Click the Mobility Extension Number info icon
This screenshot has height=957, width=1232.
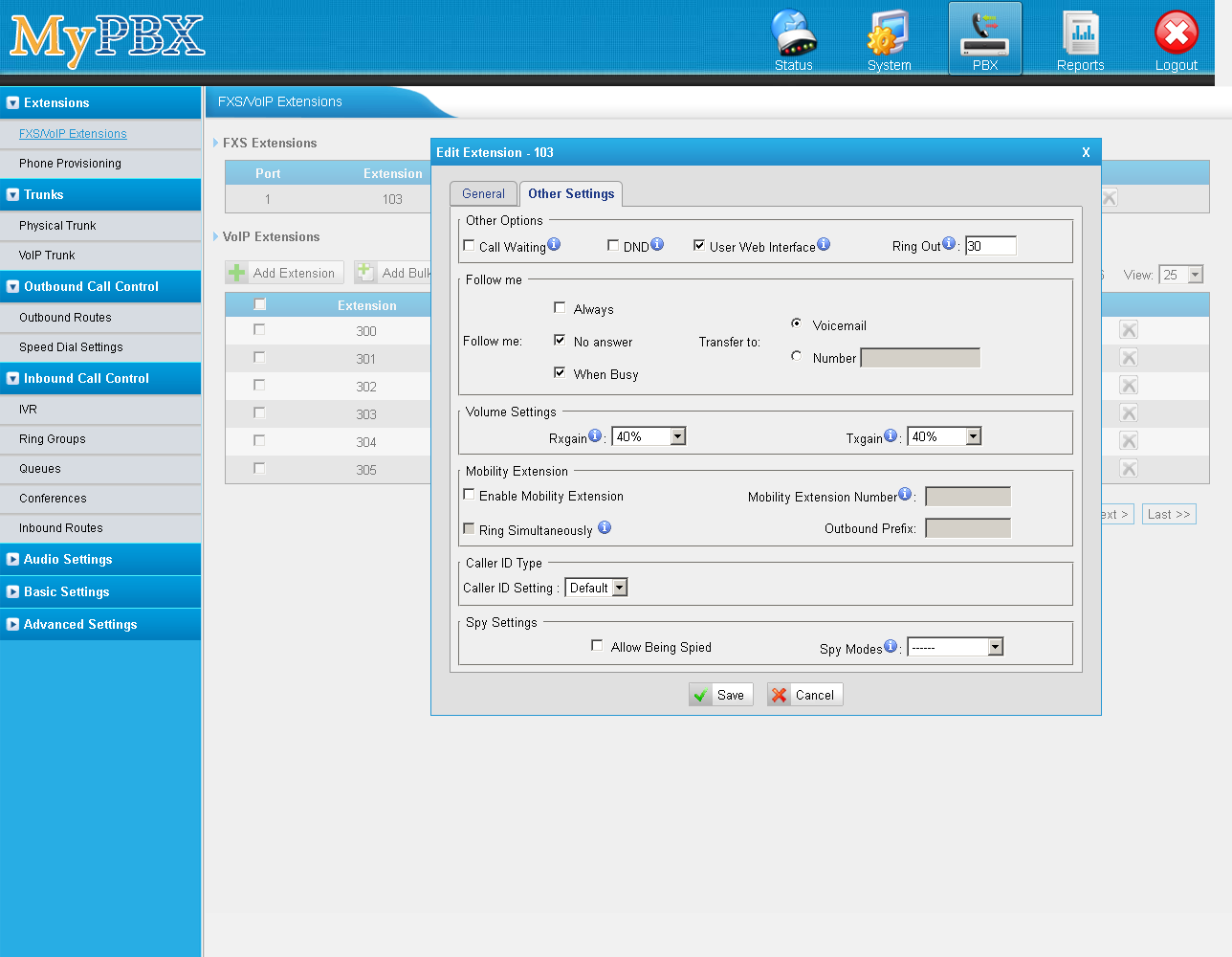905,494
